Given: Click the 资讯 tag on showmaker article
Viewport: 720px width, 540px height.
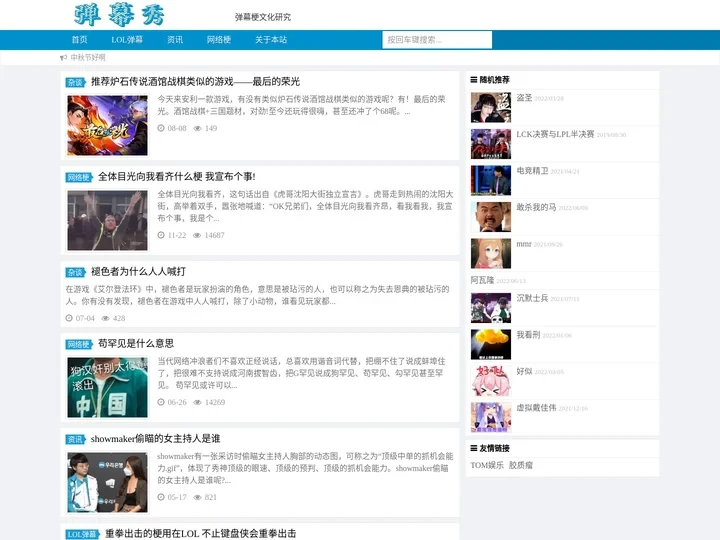Looking at the screenshot, I should (75, 439).
